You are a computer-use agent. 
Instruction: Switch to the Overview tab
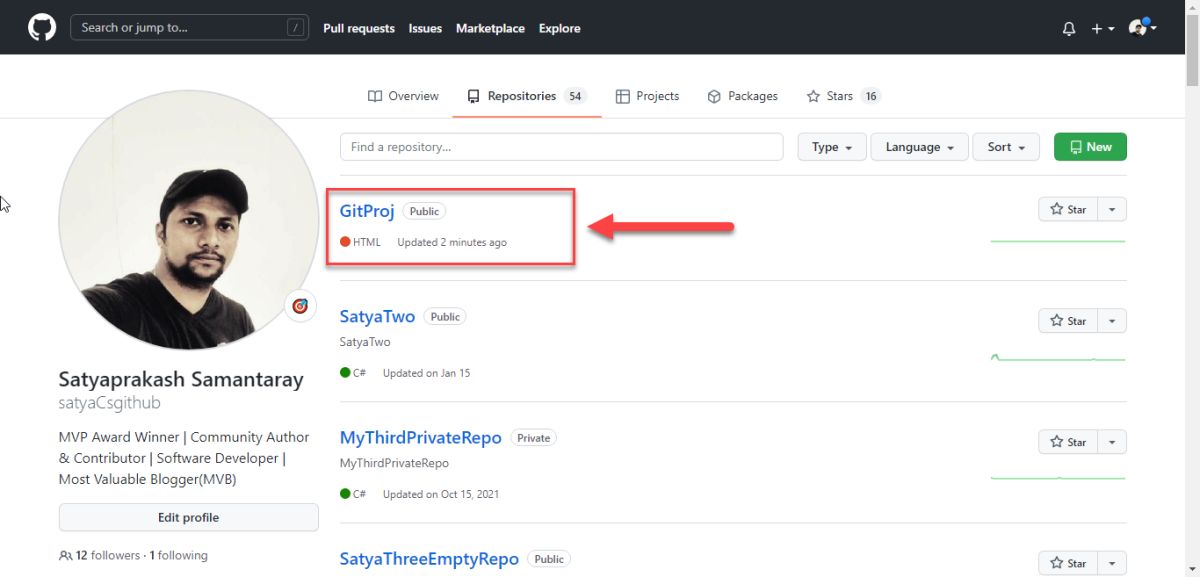coord(403,96)
